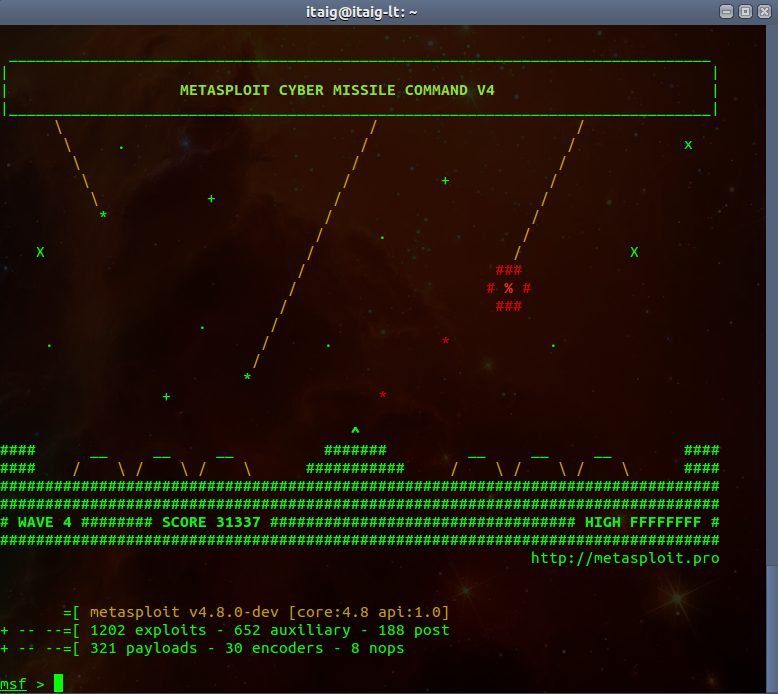
Task: Close the terminal window
Action: [764, 11]
